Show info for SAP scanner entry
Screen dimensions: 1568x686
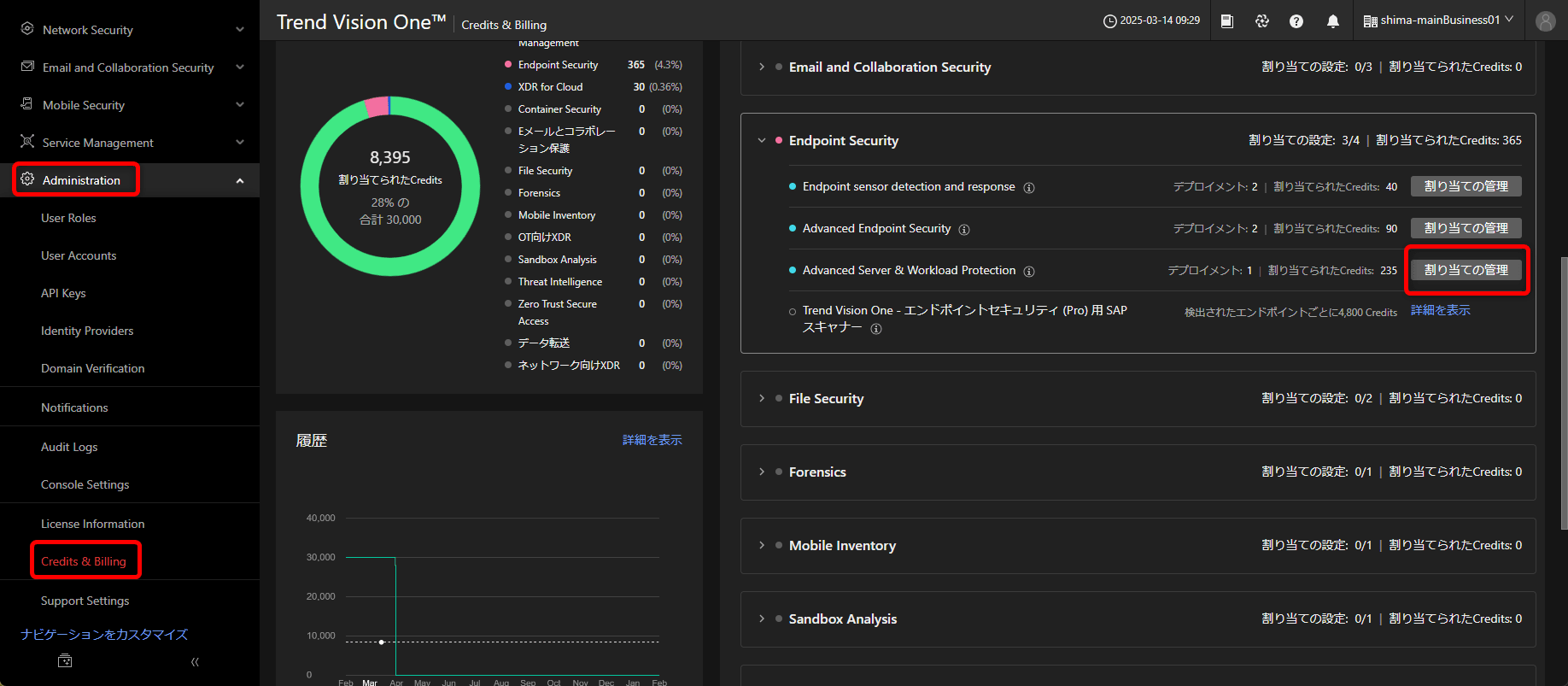[x=876, y=329]
